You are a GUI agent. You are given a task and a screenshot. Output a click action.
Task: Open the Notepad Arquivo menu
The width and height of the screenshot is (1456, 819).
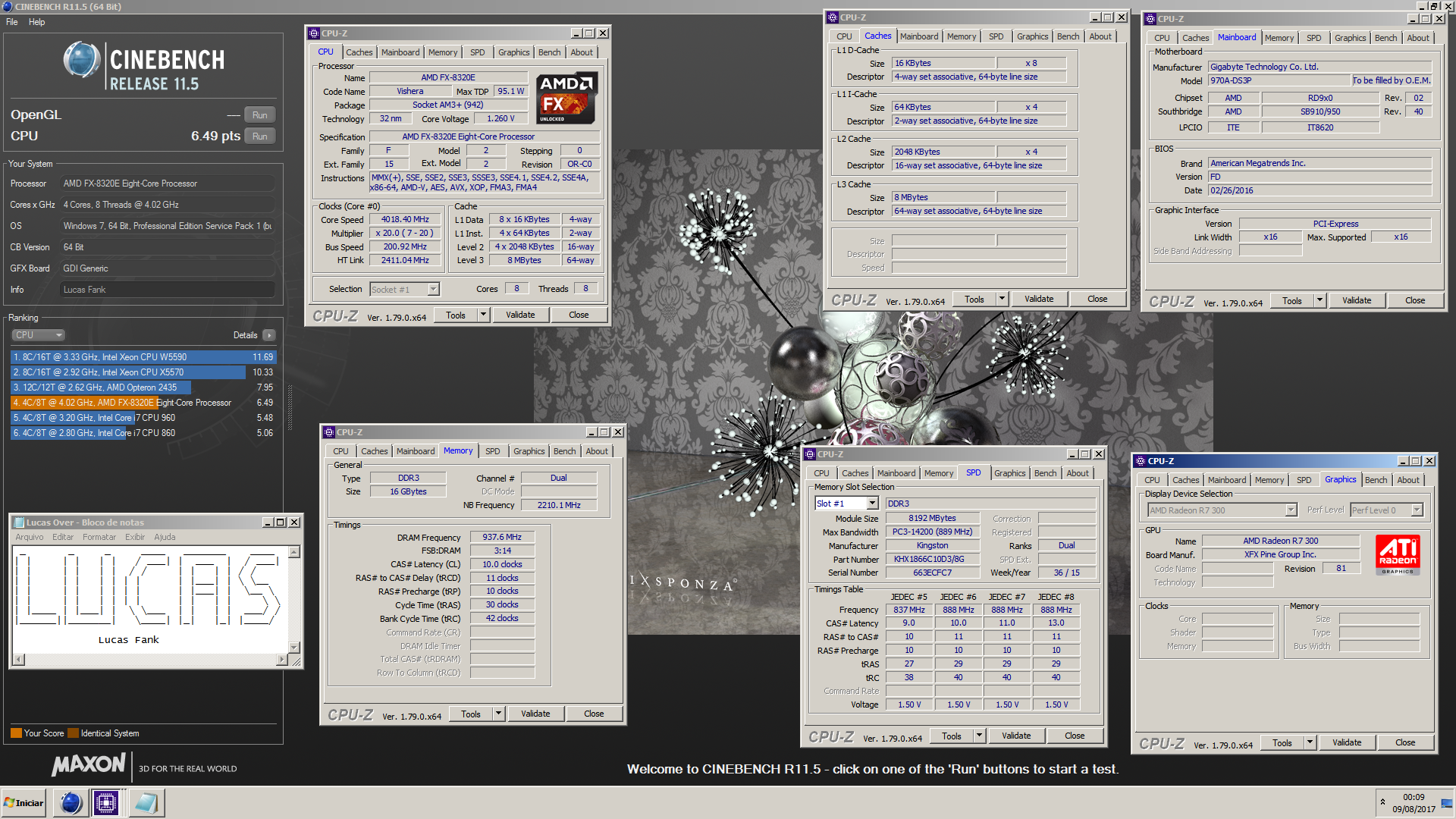30,537
